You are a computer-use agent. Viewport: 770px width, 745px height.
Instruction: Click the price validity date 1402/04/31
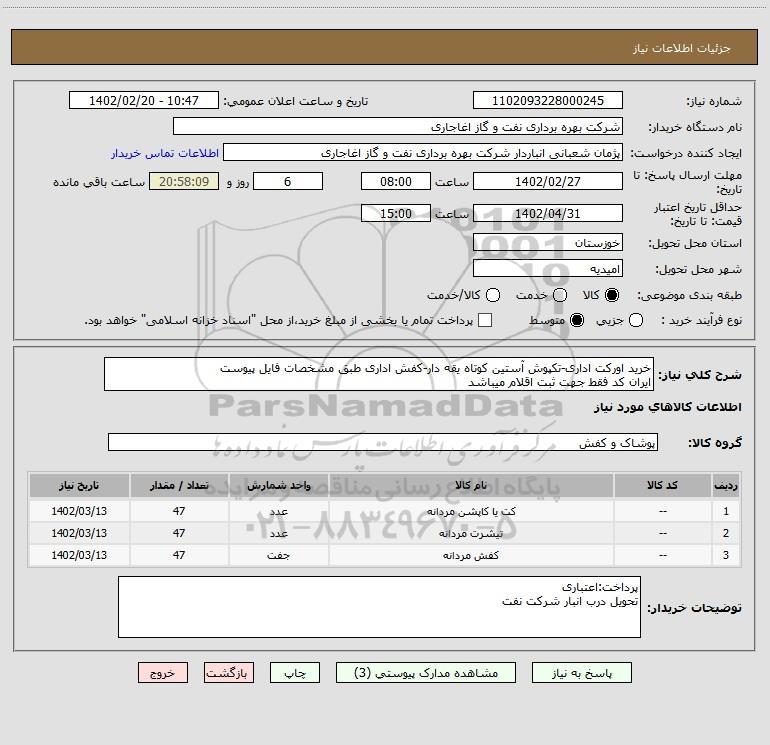548,213
